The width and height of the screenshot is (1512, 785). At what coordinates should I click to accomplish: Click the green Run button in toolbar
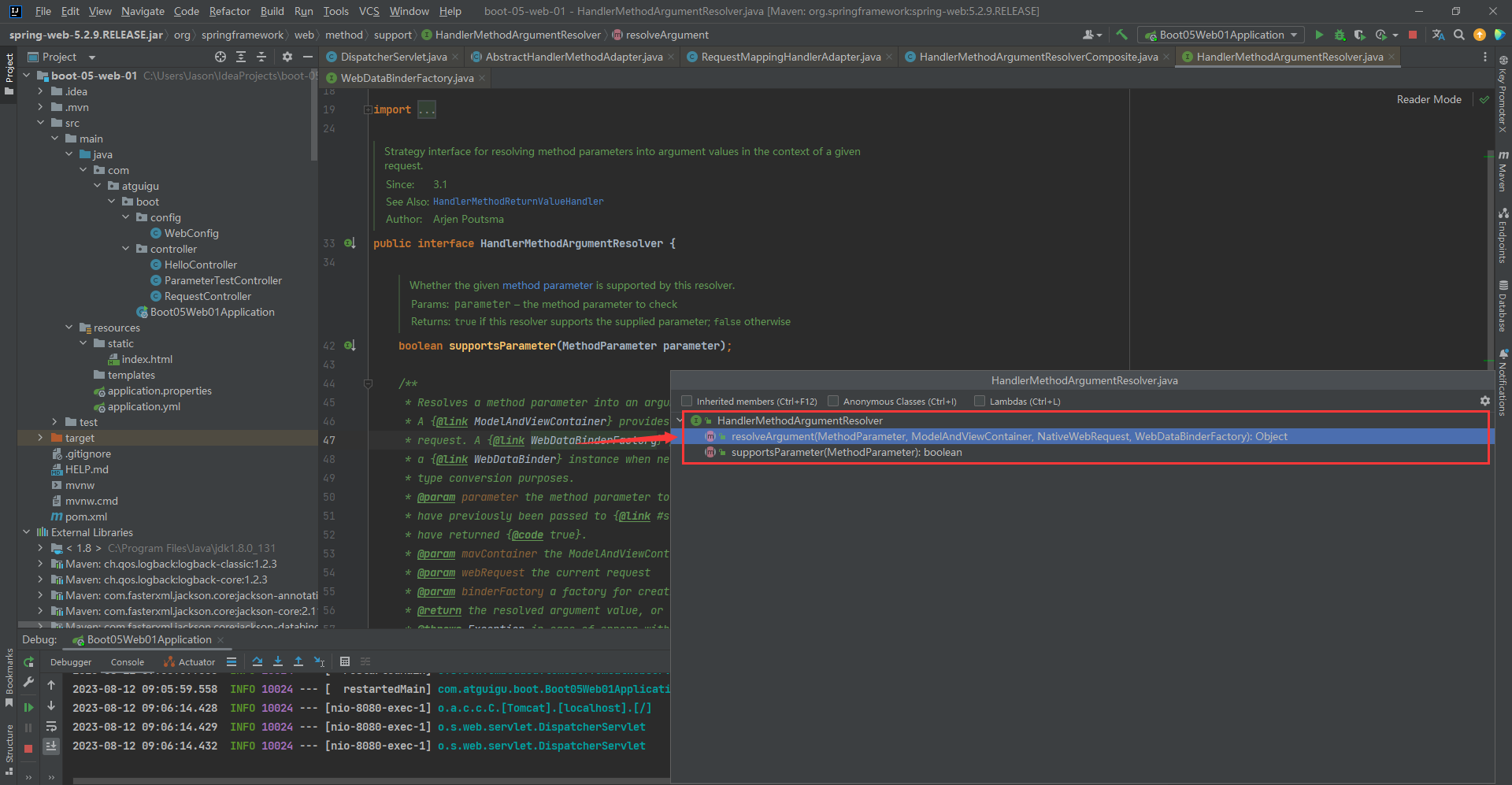pyautogui.click(x=1319, y=35)
